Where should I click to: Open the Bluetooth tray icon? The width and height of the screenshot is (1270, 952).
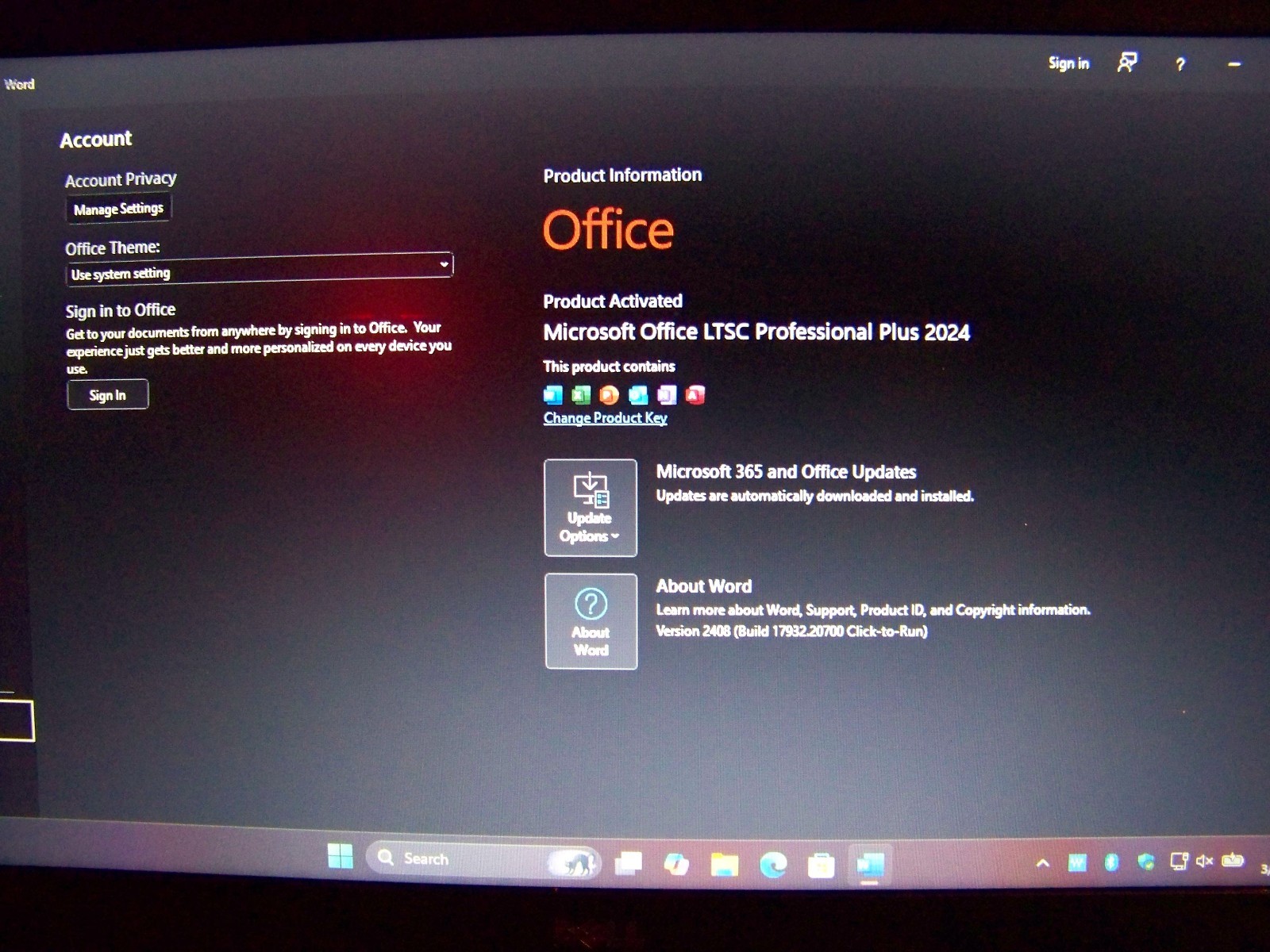click(x=1111, y=862)
